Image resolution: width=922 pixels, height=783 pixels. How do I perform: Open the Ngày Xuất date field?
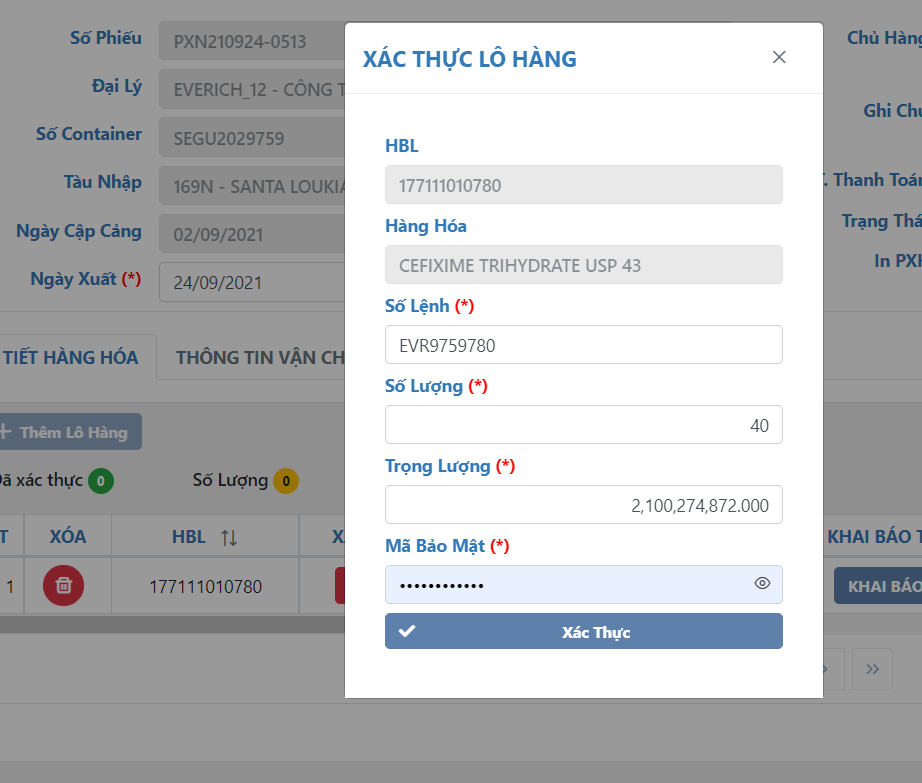[x=250, y=282]
